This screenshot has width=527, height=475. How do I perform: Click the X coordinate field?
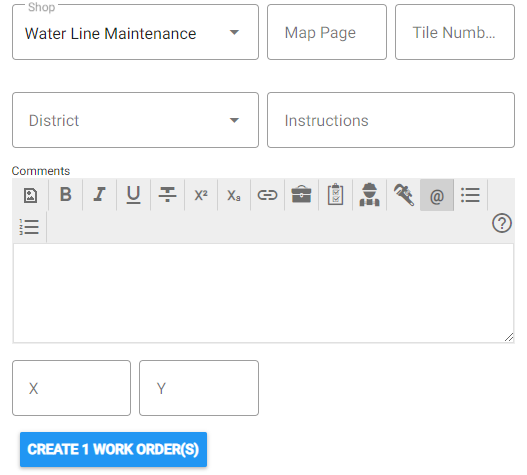(72, 388)
